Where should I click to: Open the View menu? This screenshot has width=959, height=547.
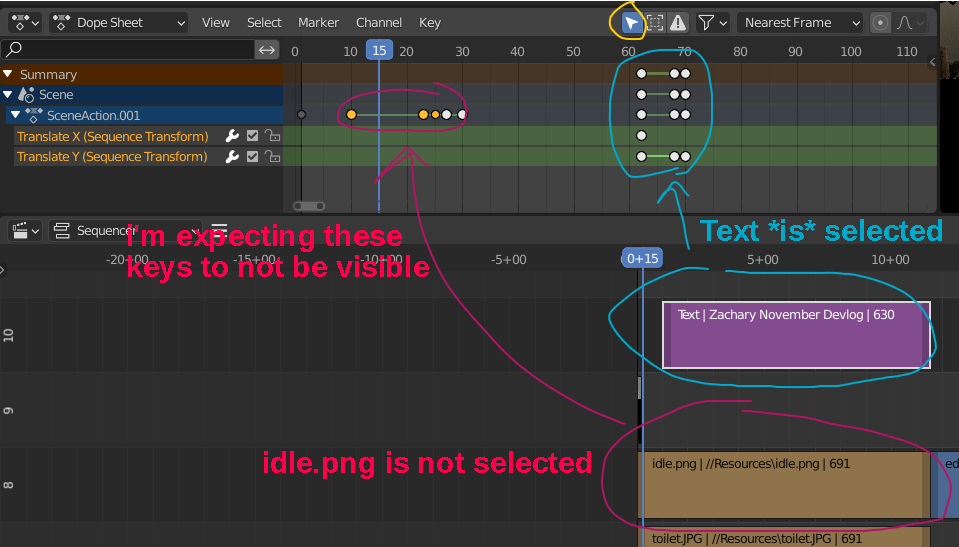tap(215, 23)
